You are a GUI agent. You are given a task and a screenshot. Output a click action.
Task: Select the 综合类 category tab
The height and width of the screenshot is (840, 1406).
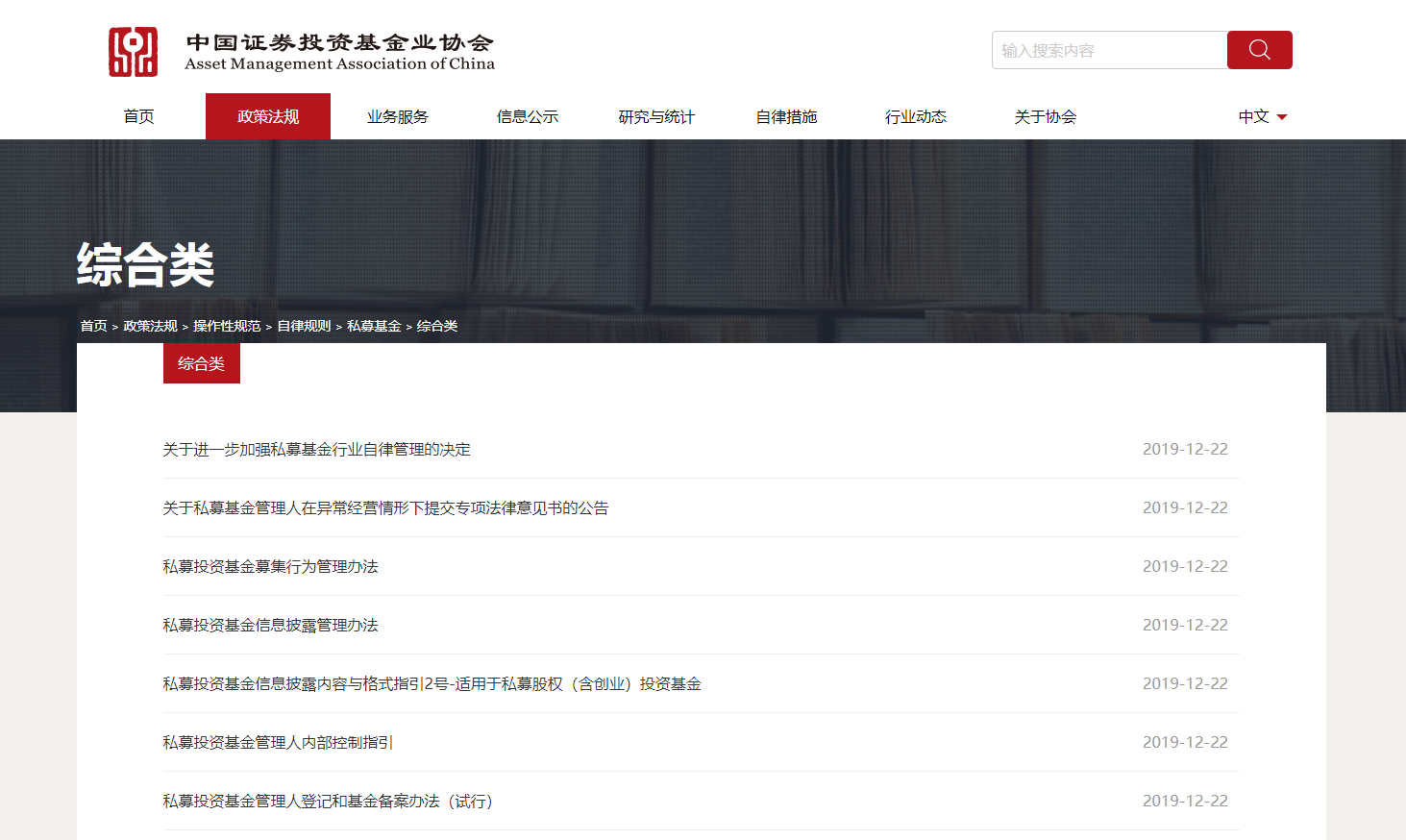201,363
